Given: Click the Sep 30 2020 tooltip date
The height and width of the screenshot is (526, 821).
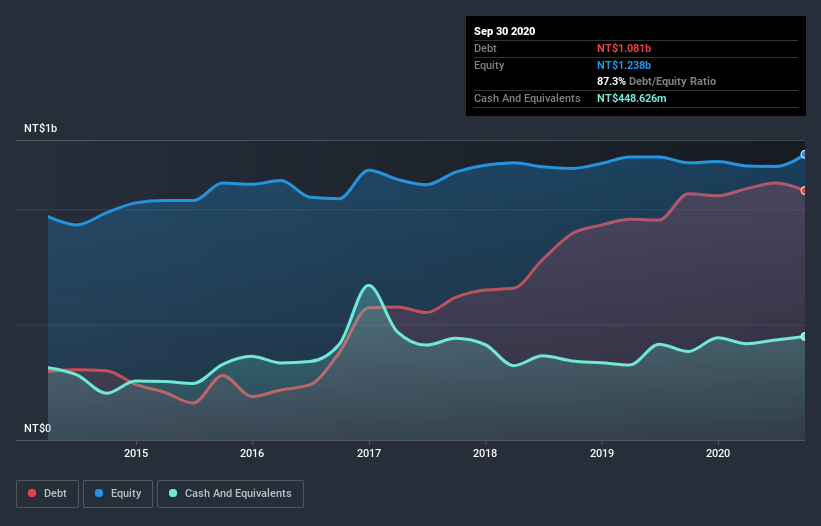Looking at the screenshot, I should [x=504, y=31].
